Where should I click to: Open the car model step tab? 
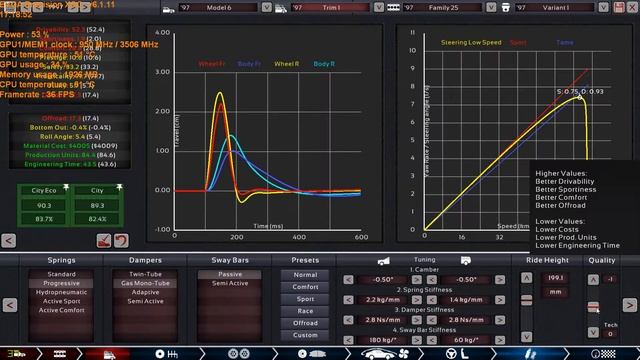[x=16, y=354]
